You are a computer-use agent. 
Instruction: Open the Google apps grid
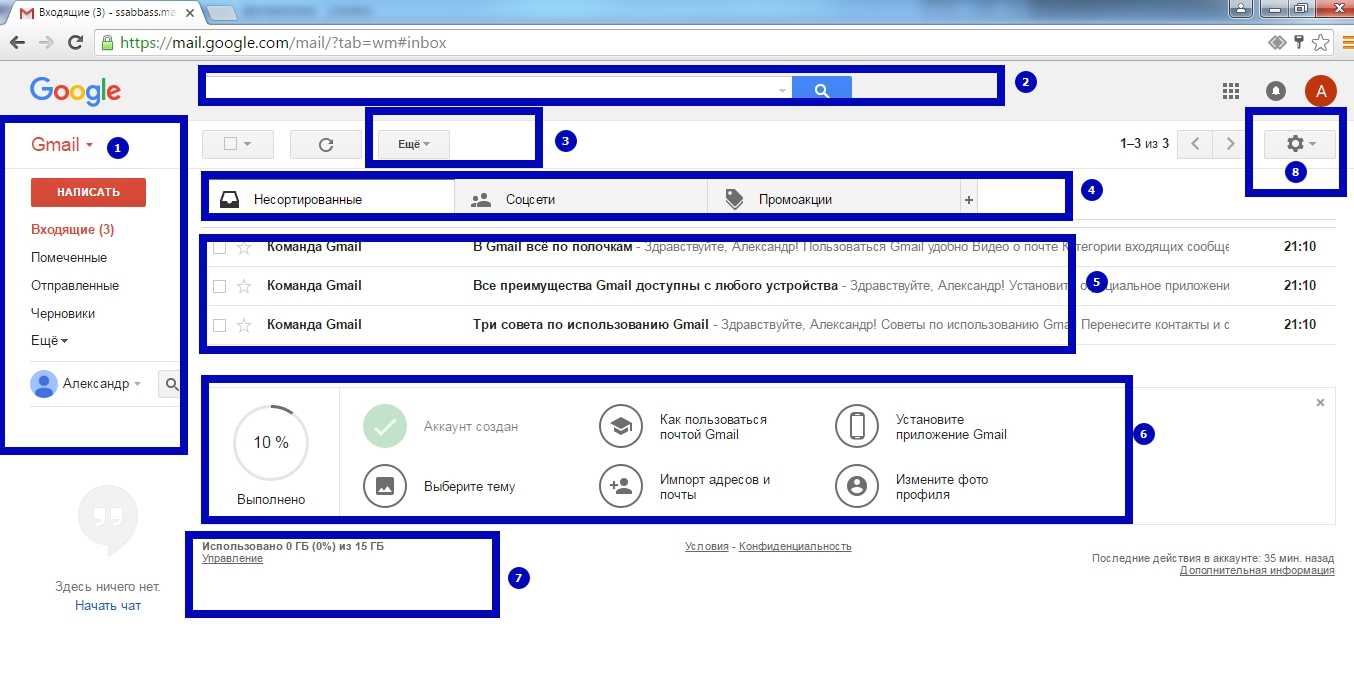pos(1231,91)
